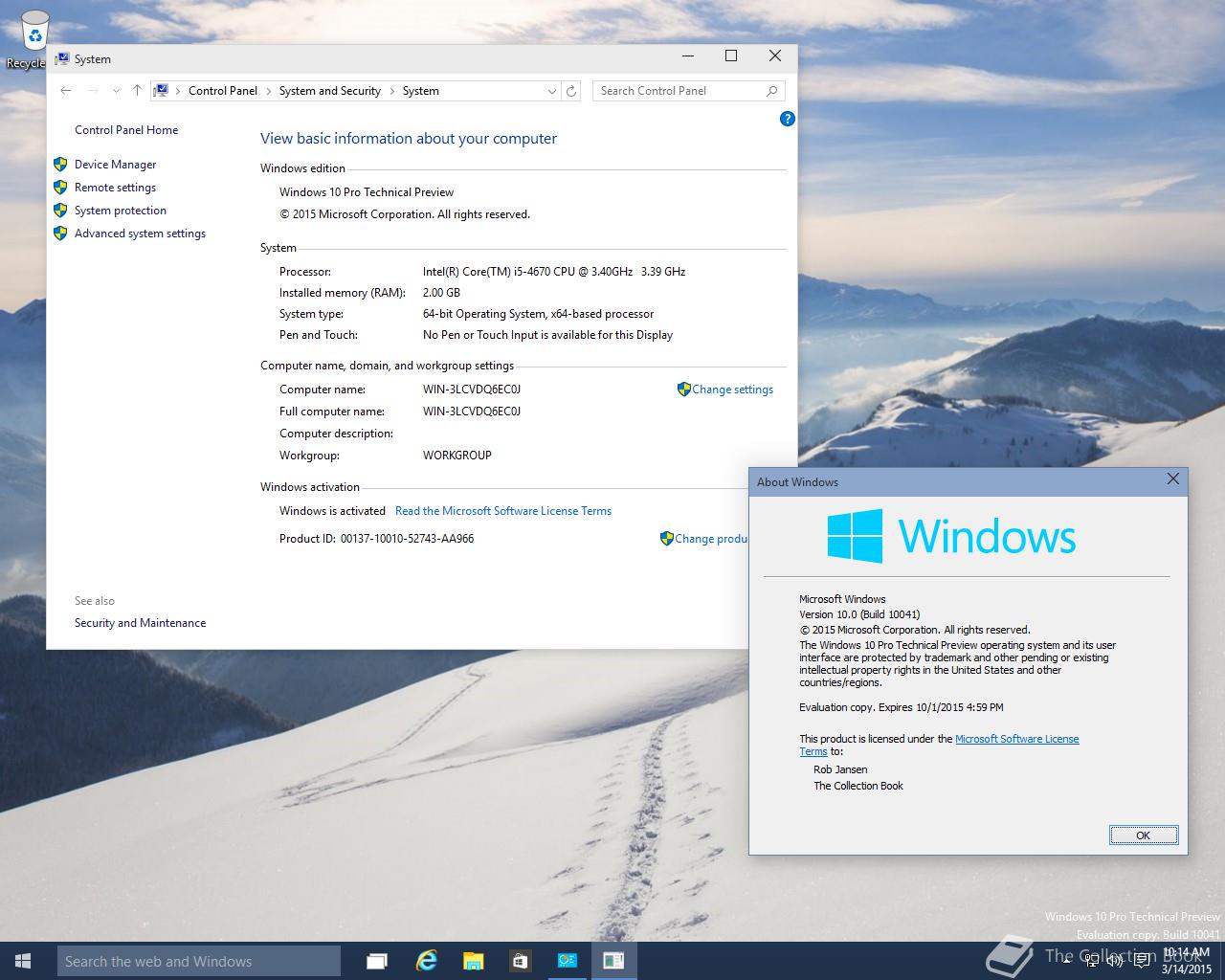This screenshot has height=980, width=1225.
Task: Click shield icon beside Advanced system settings
Action: (60, 234)
